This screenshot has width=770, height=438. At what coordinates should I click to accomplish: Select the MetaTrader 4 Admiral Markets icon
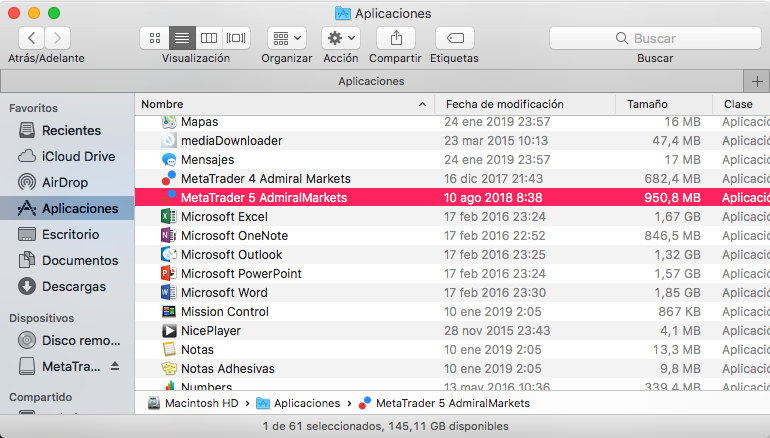coord(169,178)
